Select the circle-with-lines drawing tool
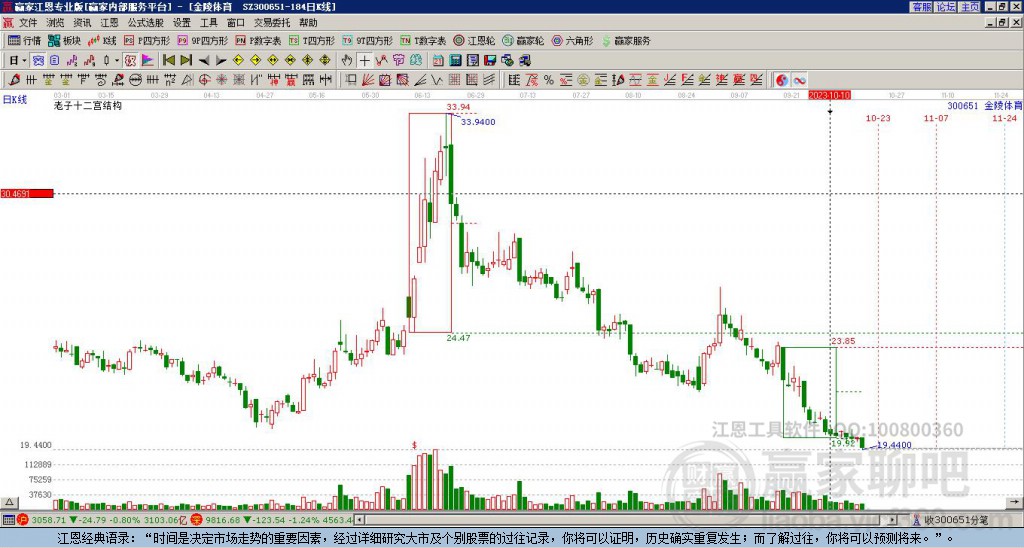Viewport: 1024px width, 548px height. pyautogui.click(x=136, y=80)
